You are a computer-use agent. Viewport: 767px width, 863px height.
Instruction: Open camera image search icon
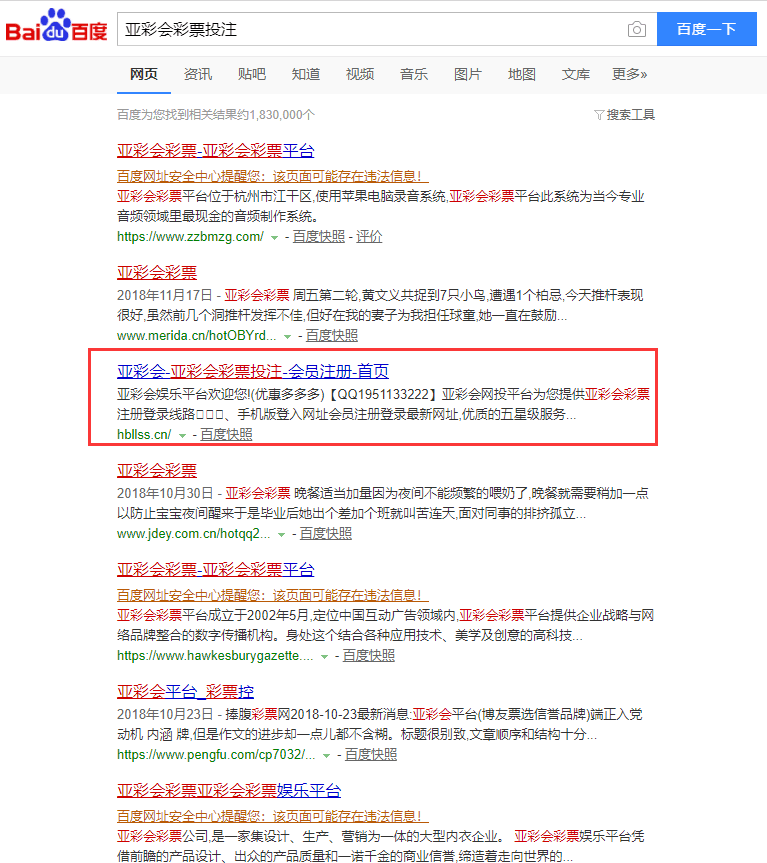click(x=637, y=29)
